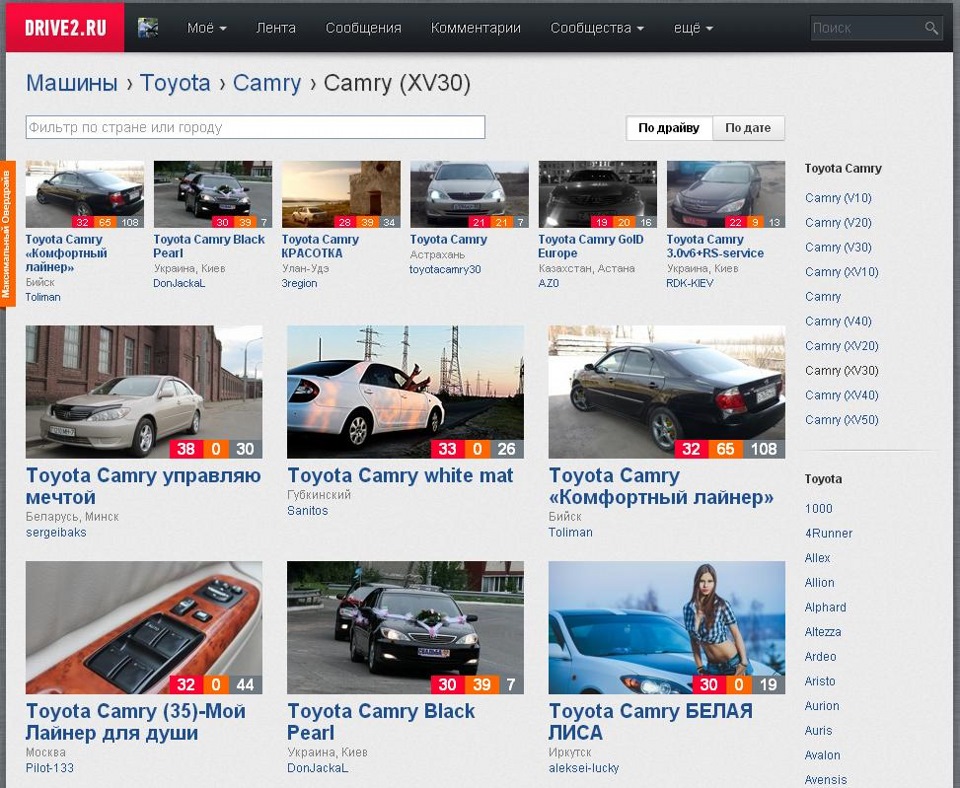The image size is (960, 788).
Task: Open small thumbnail of Toyota Camry 3.0v6+RS-service
Action: (726, 194)
